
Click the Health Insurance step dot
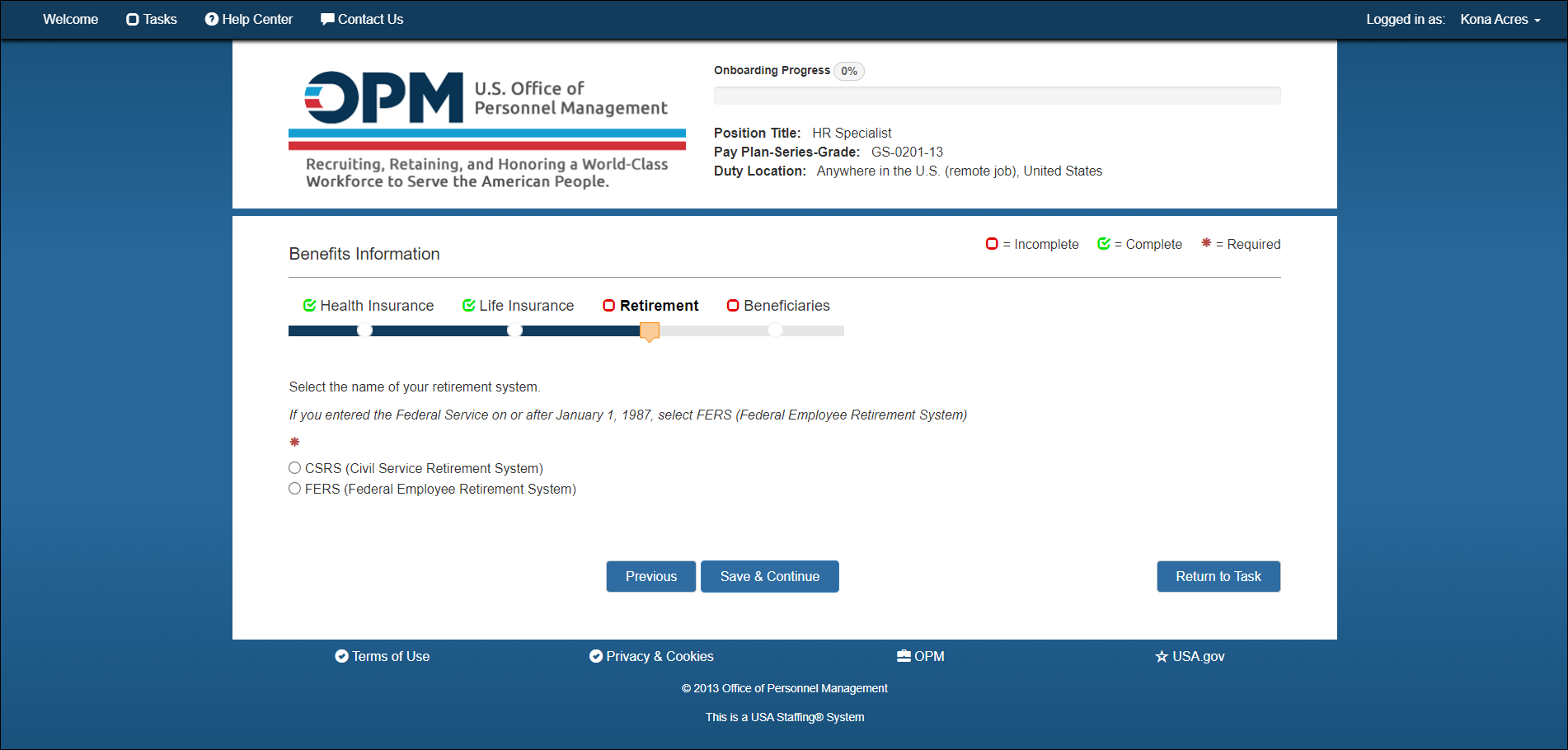[x=364, y=330]
